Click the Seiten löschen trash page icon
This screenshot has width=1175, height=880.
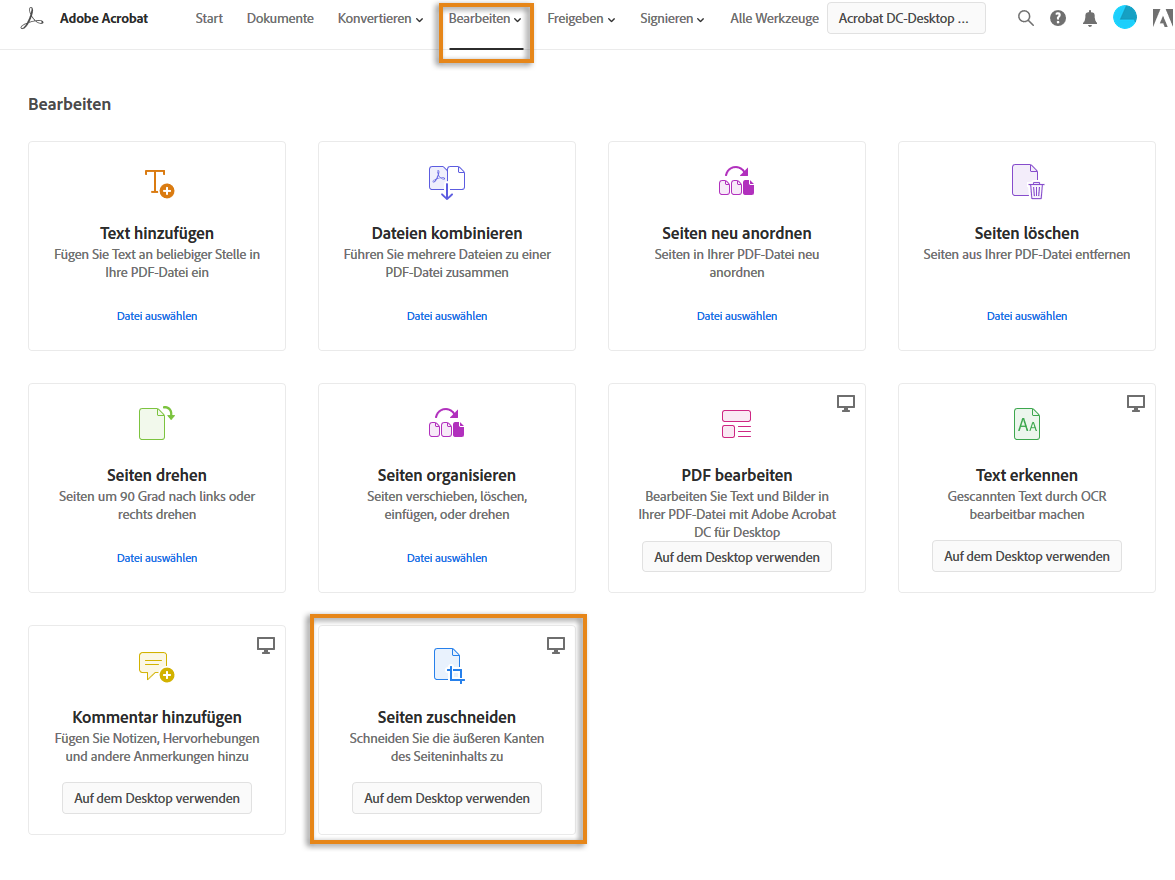[x=1026, y=181]
